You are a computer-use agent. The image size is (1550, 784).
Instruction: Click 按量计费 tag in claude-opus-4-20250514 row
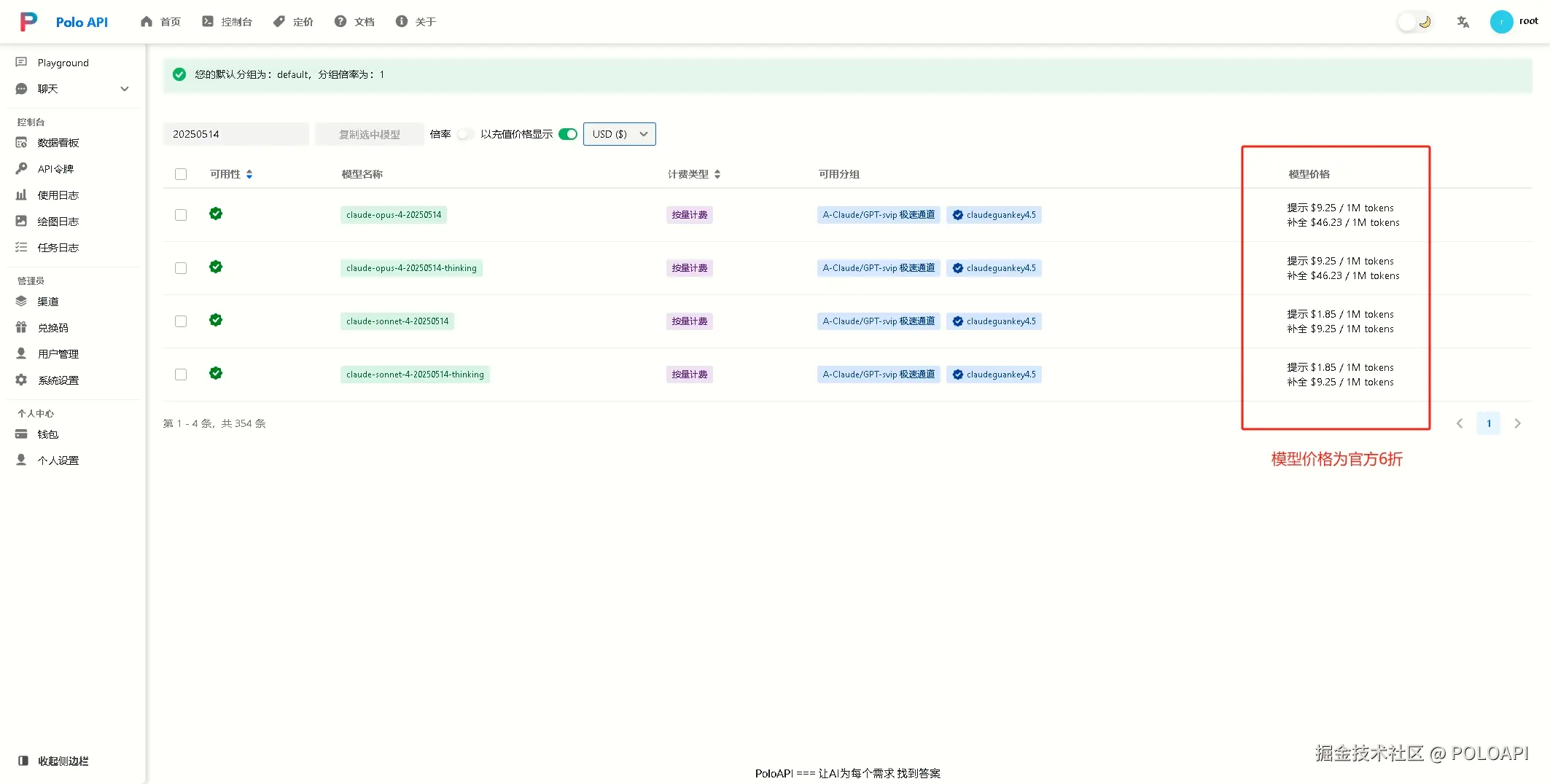(690, 215)
